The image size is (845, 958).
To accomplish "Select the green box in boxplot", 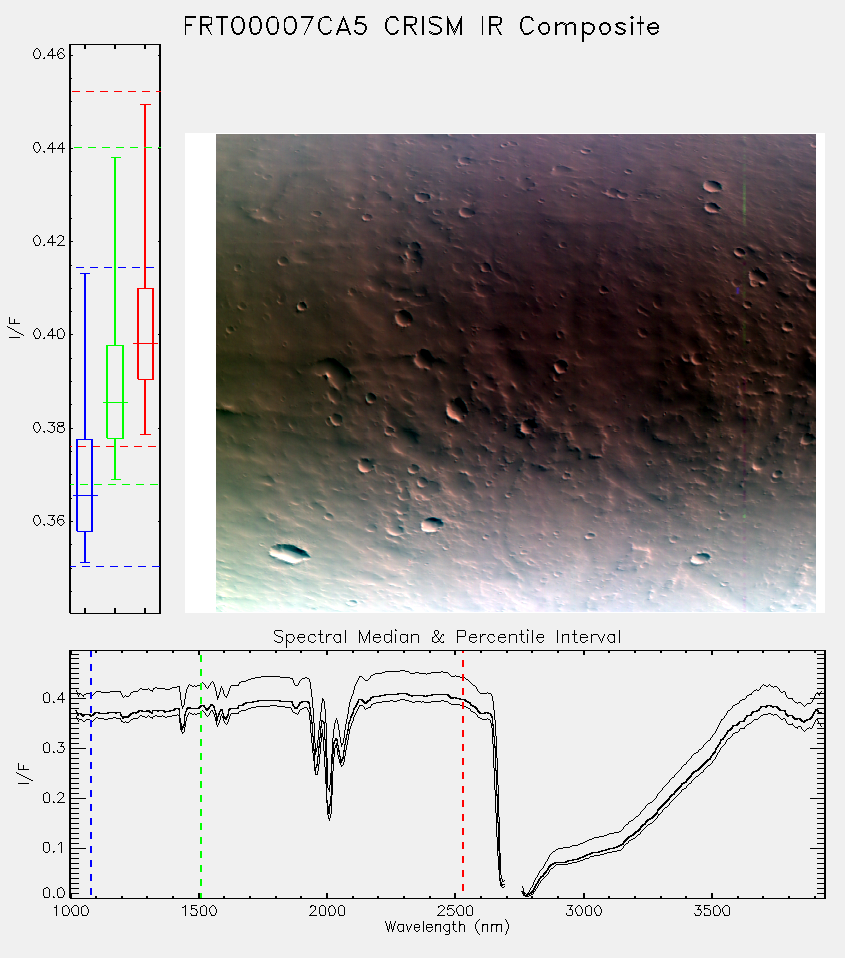I will 115,392.
